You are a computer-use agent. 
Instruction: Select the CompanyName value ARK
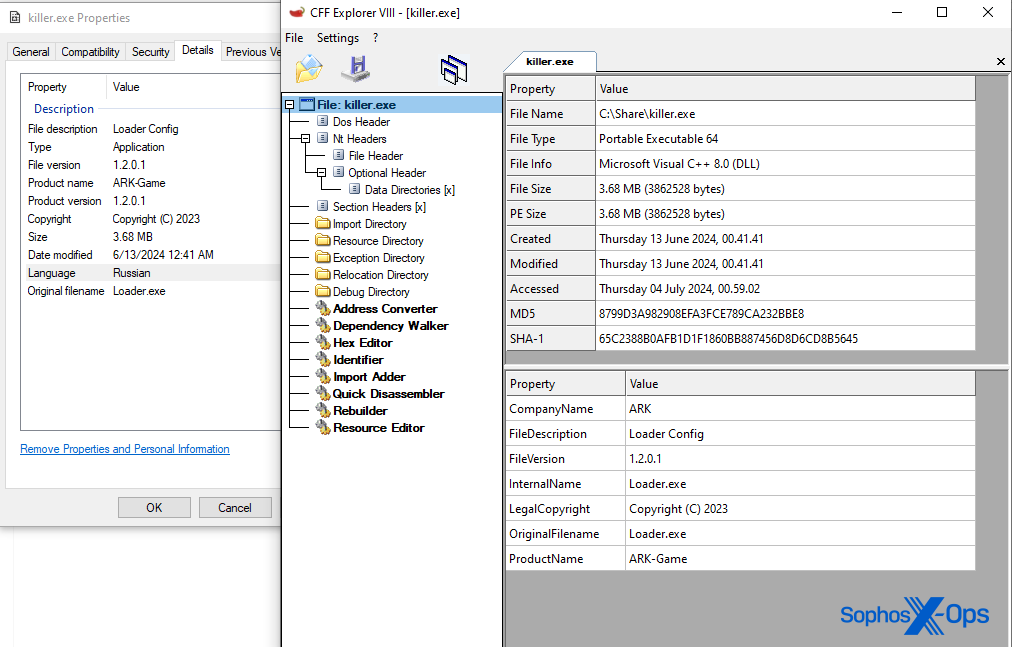tap(800, 409)
